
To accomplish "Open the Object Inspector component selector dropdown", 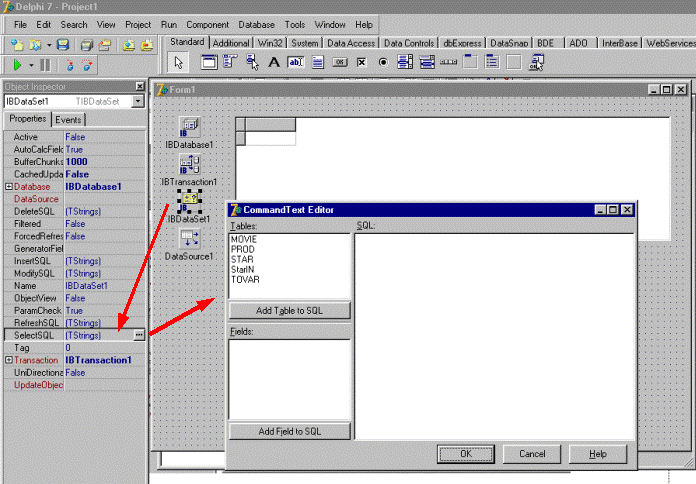I will (x=138, y=101).
